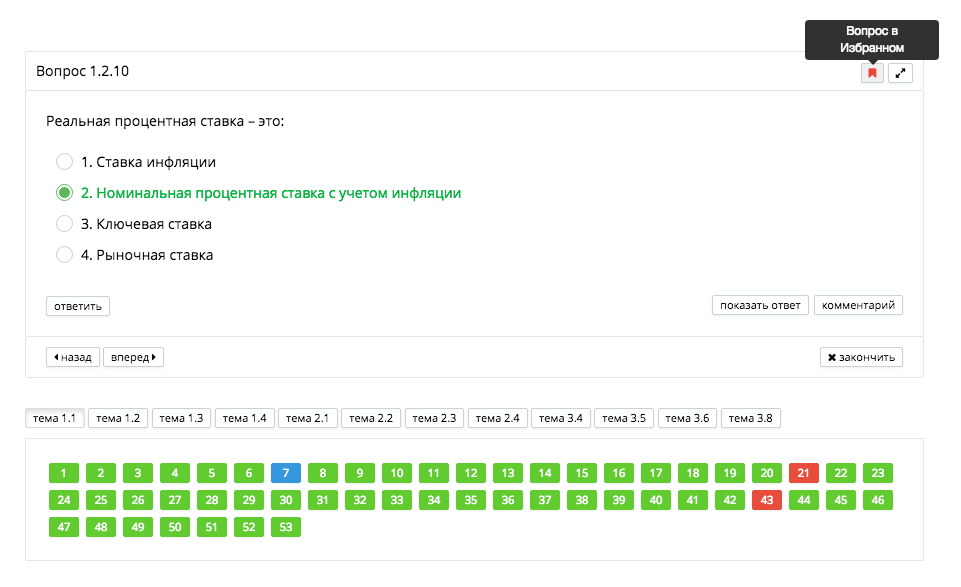Select the highlighted green answer option 2
The height and width of the screenshot is (587, 961).
point(65,193)
